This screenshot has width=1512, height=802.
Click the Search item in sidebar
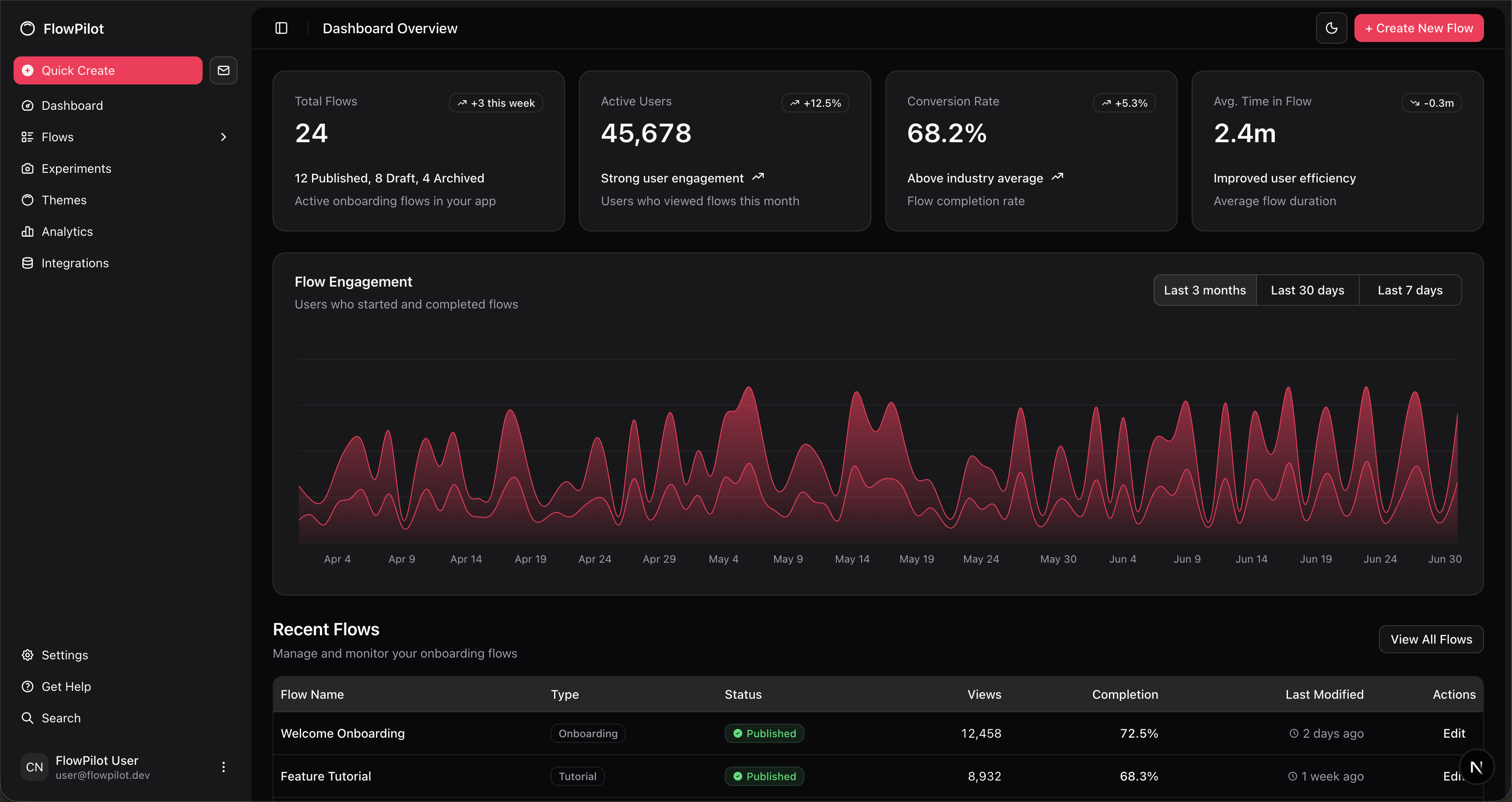61,718
